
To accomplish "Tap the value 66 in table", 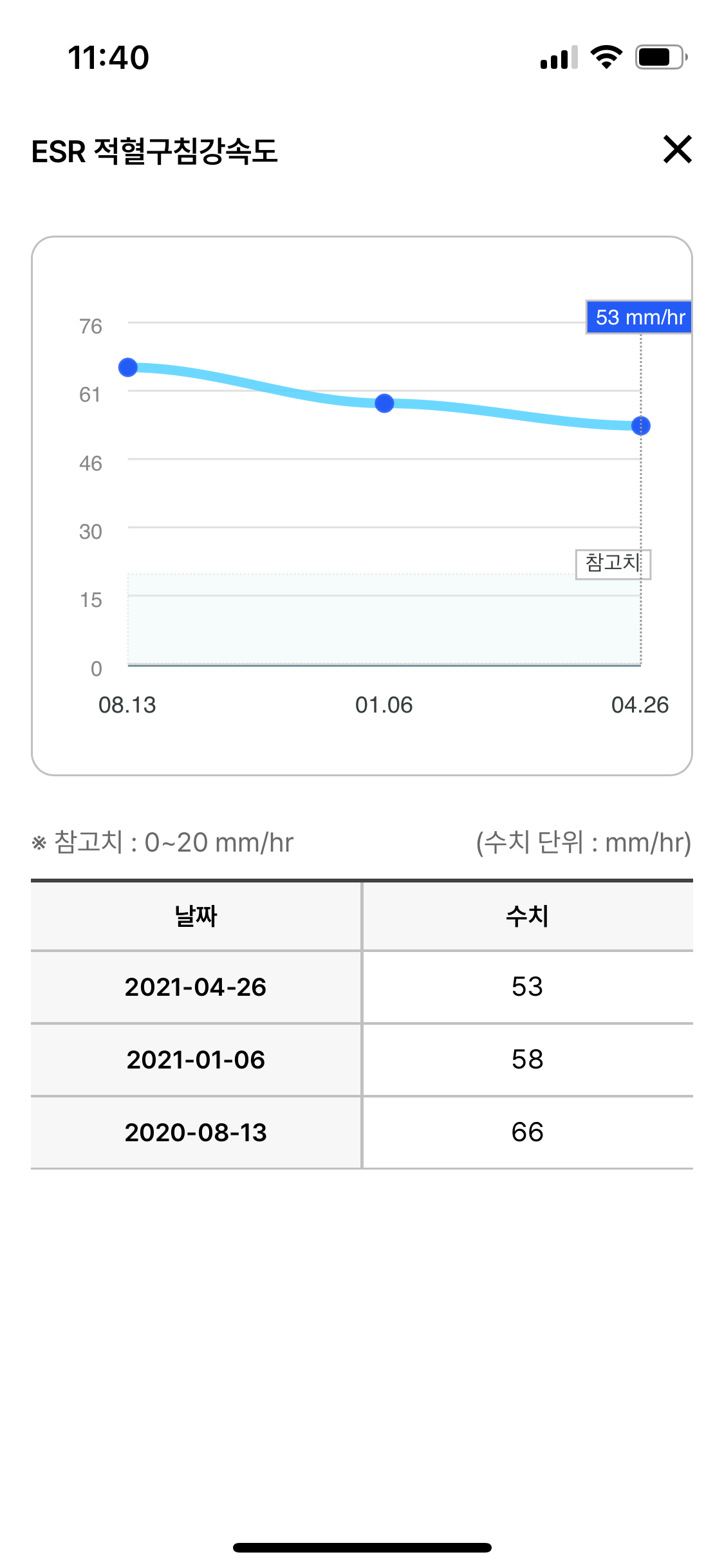I will [528, 1132].
